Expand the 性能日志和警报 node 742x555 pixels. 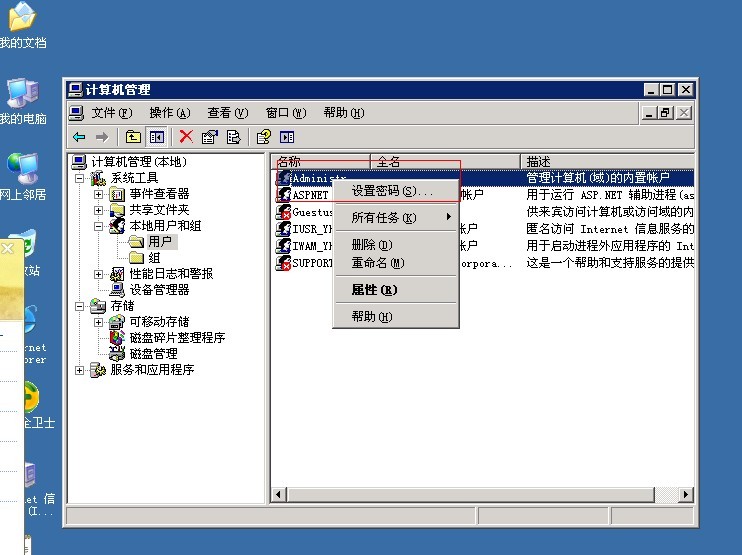[x=98, y=274]
